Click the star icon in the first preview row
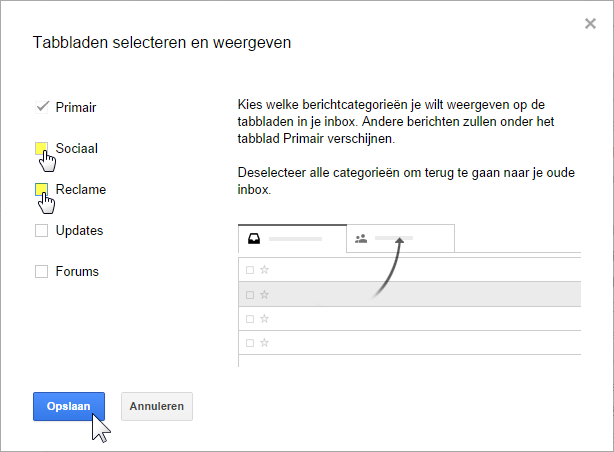 point(264,269)
